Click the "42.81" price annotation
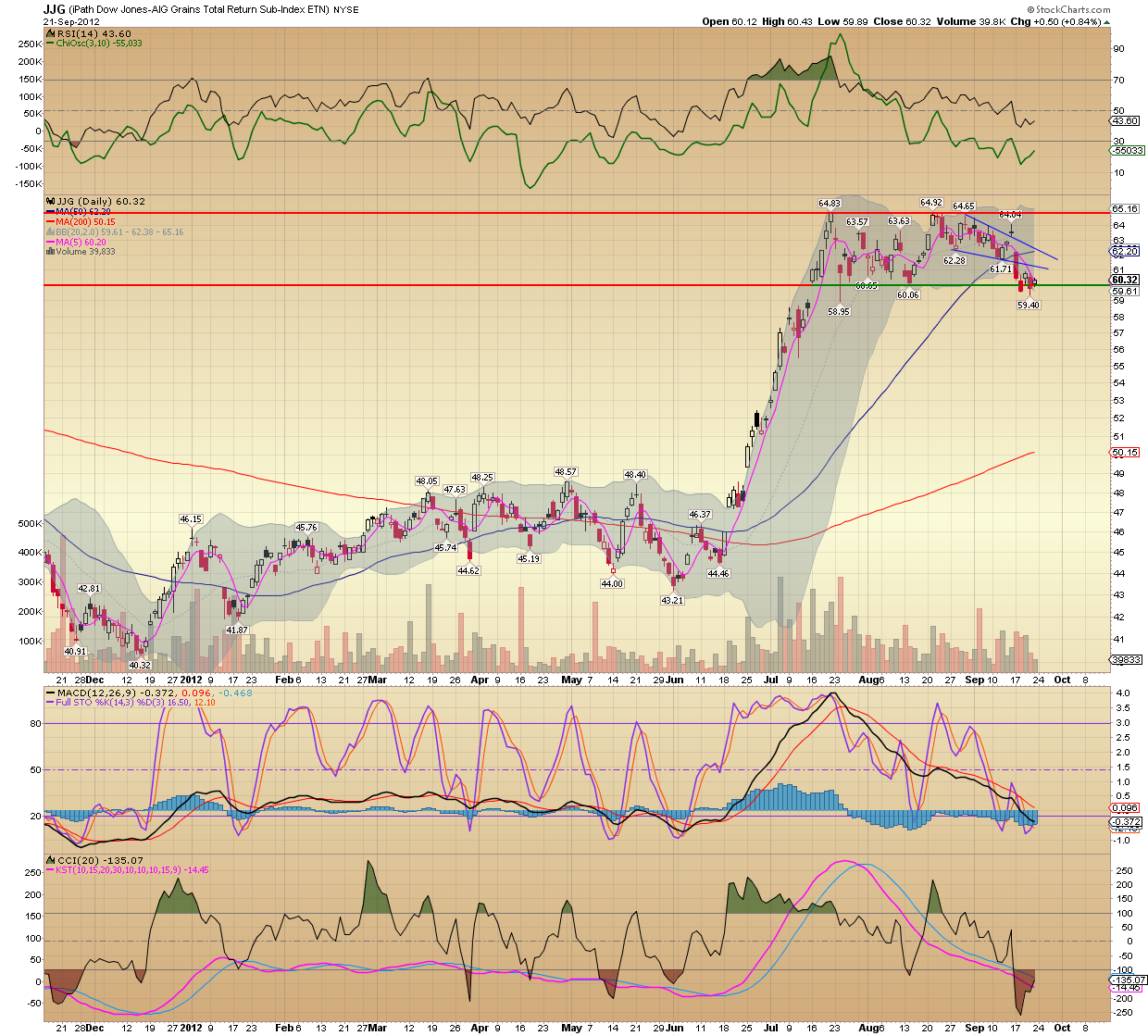The width and height of the screenshot is (1148, 1036). click(x=89, y=589)
